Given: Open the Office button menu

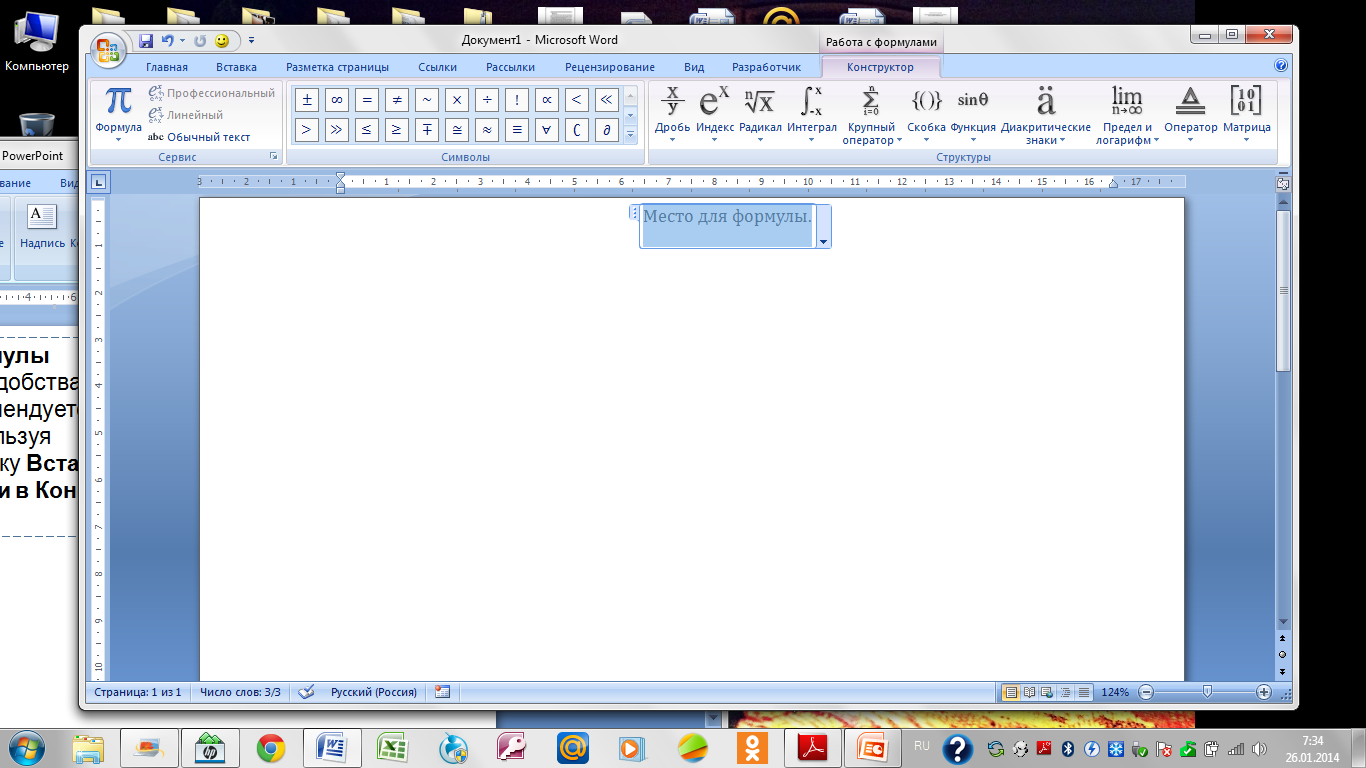Looking at the screenshot, I should (108, 48).
